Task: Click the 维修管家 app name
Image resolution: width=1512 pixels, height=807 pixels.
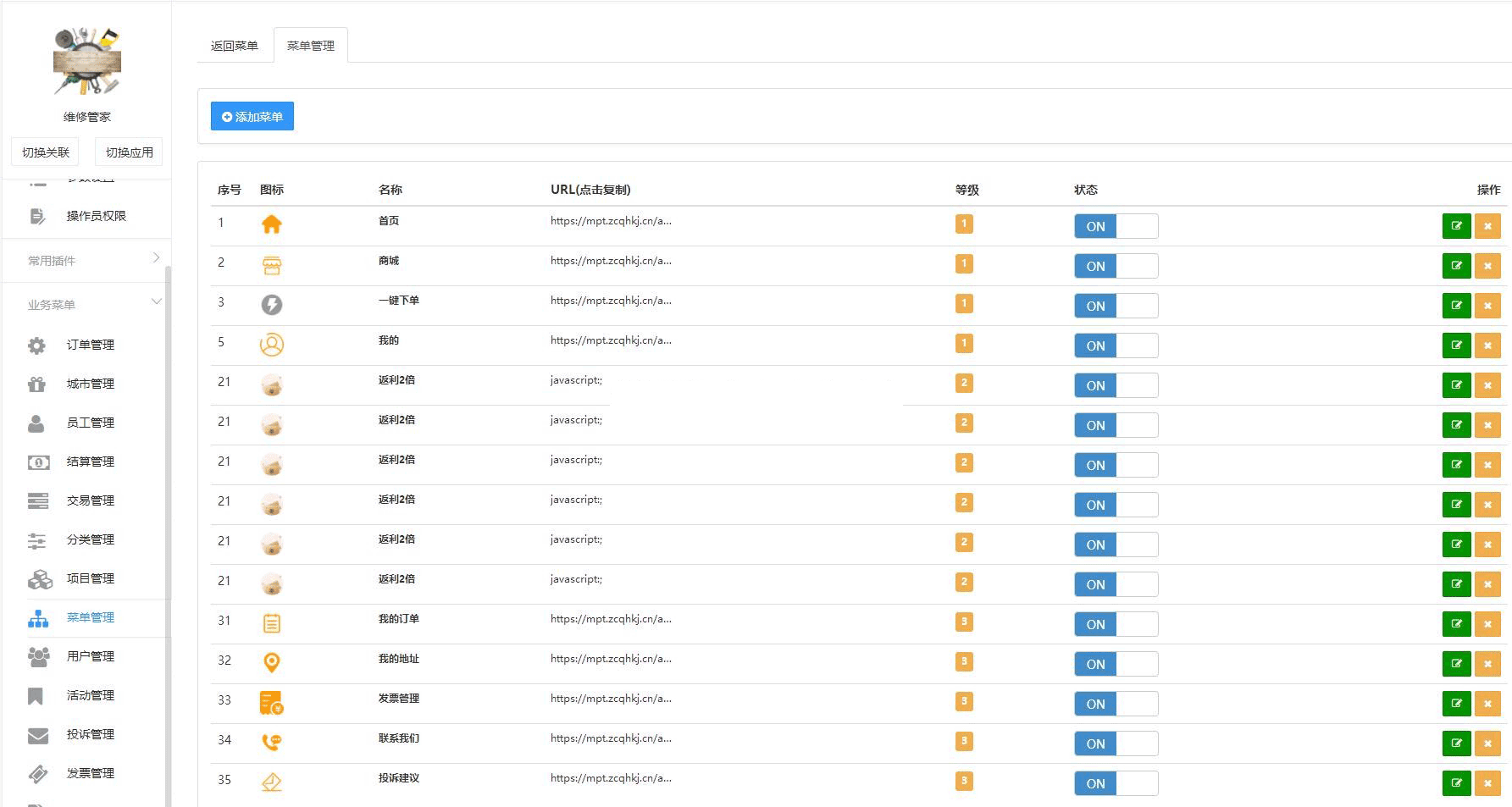Action: (86, 117)
